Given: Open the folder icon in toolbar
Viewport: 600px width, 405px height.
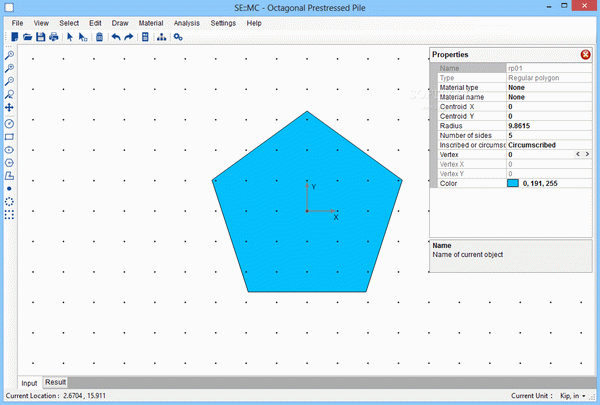Looking at the screenshot, I should tap(28, 37).
